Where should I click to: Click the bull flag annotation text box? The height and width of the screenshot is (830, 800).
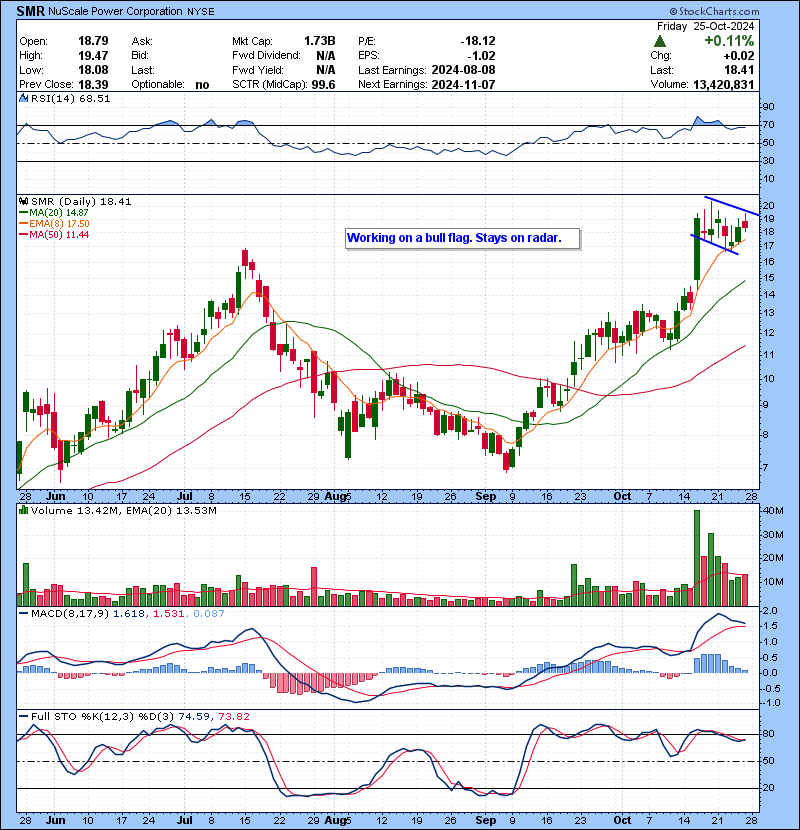click(x=463, y=238)
